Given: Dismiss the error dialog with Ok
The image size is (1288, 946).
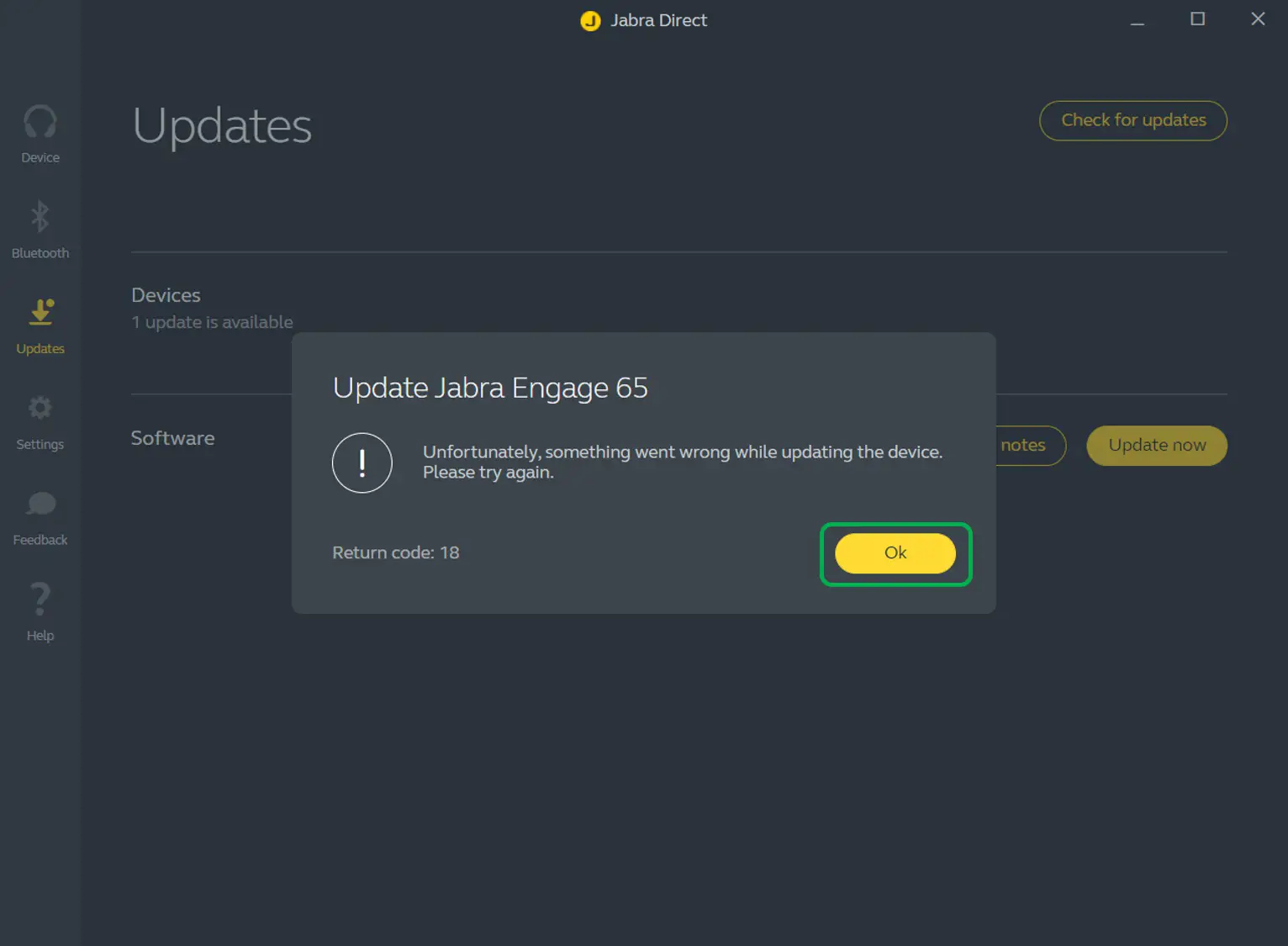Looking at the screenshot, I should (x=895, y=553).
